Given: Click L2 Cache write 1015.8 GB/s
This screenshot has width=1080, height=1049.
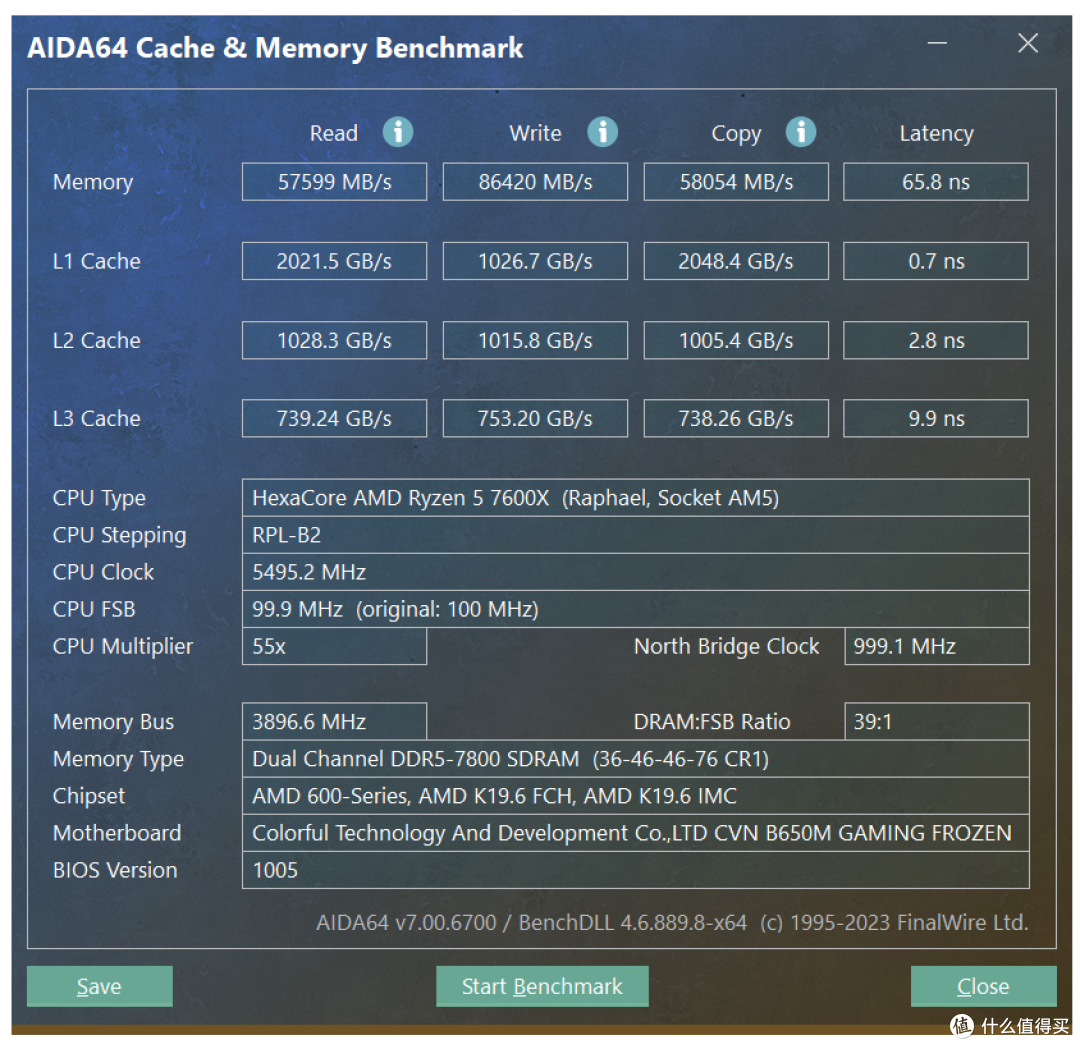Looking at the screenshot, I should (535, 340).
